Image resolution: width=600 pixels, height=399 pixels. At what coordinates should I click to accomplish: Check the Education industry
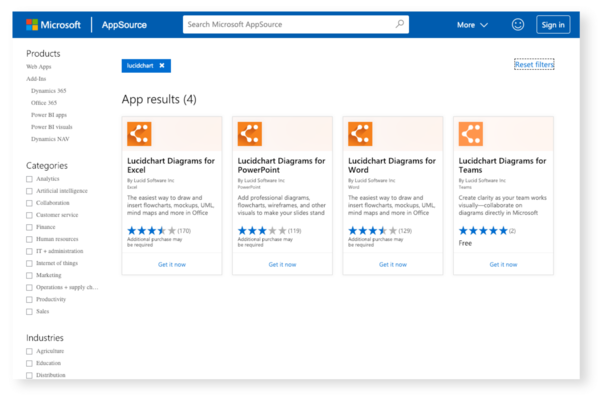tap(29, 363)
